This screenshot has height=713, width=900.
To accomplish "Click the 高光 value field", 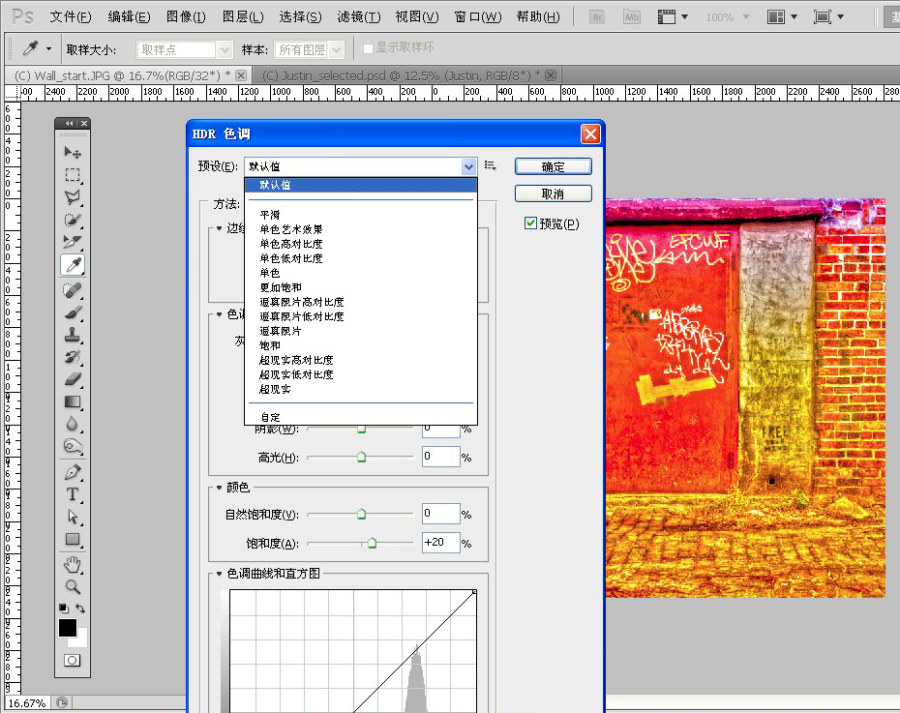I will pyautogui.click(x=441, y=456).
